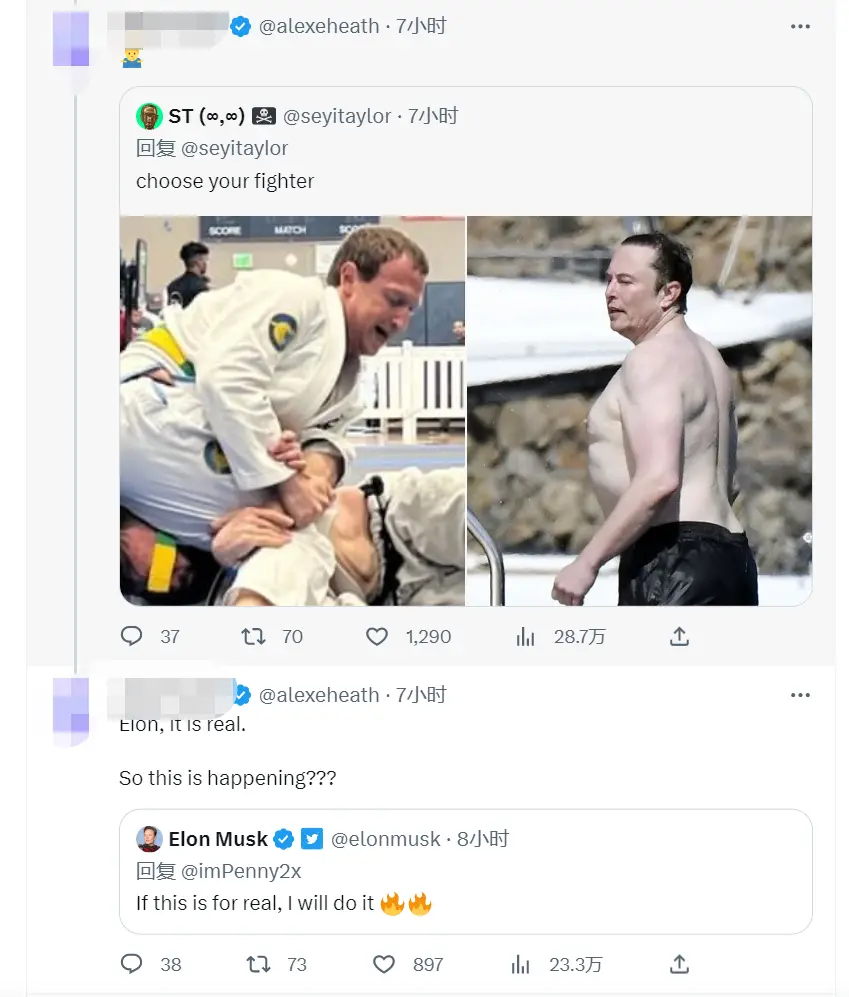Open the jiu-jitsu match photo on left
849x997 pixels.
[292, 410]
